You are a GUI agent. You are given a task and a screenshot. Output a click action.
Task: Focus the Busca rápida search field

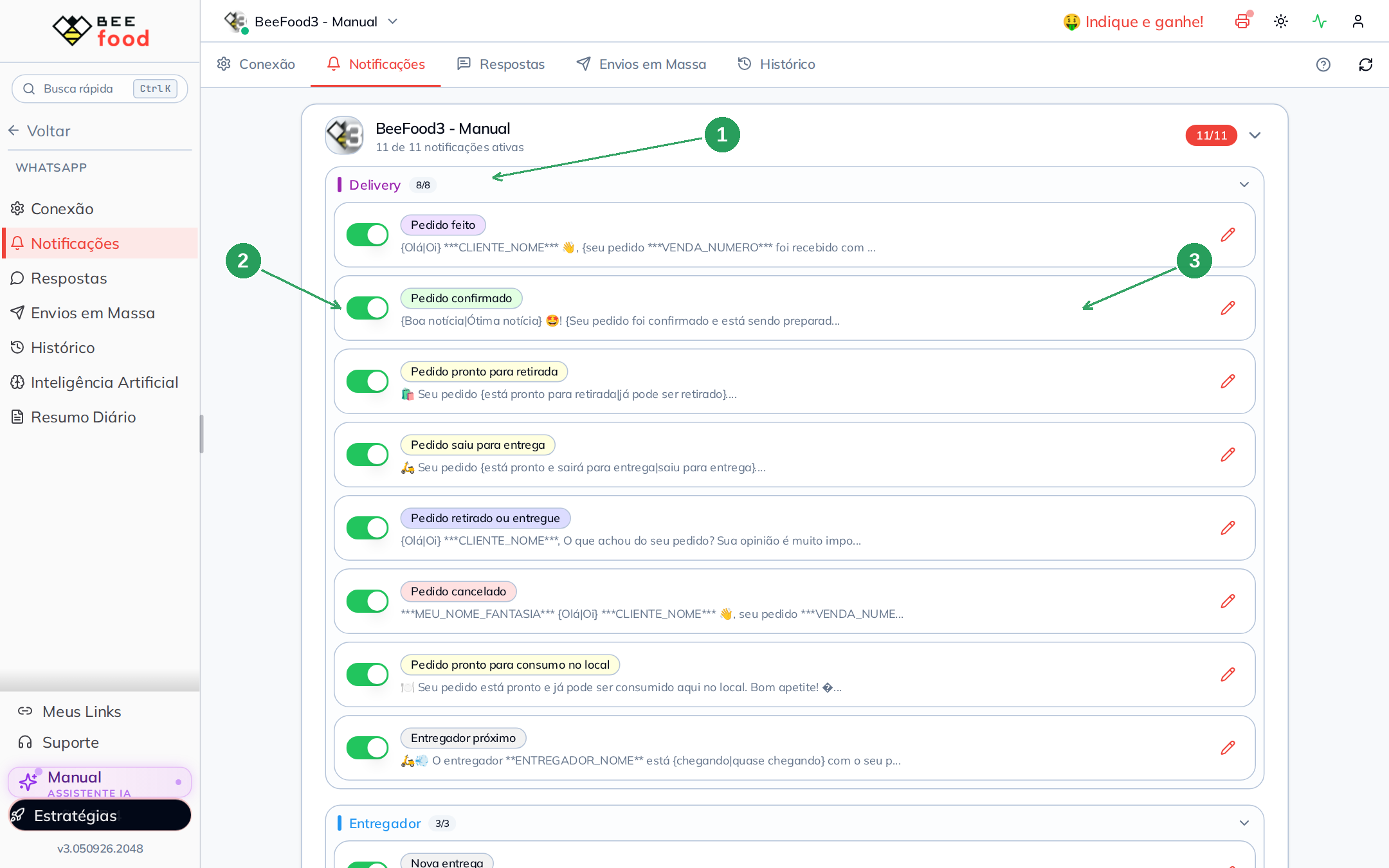point(100,89)
